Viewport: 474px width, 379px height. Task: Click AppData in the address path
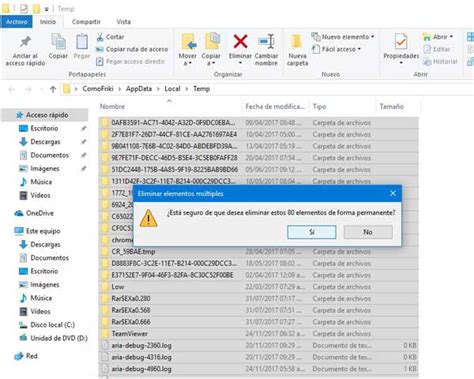click(x=139, y=89)
